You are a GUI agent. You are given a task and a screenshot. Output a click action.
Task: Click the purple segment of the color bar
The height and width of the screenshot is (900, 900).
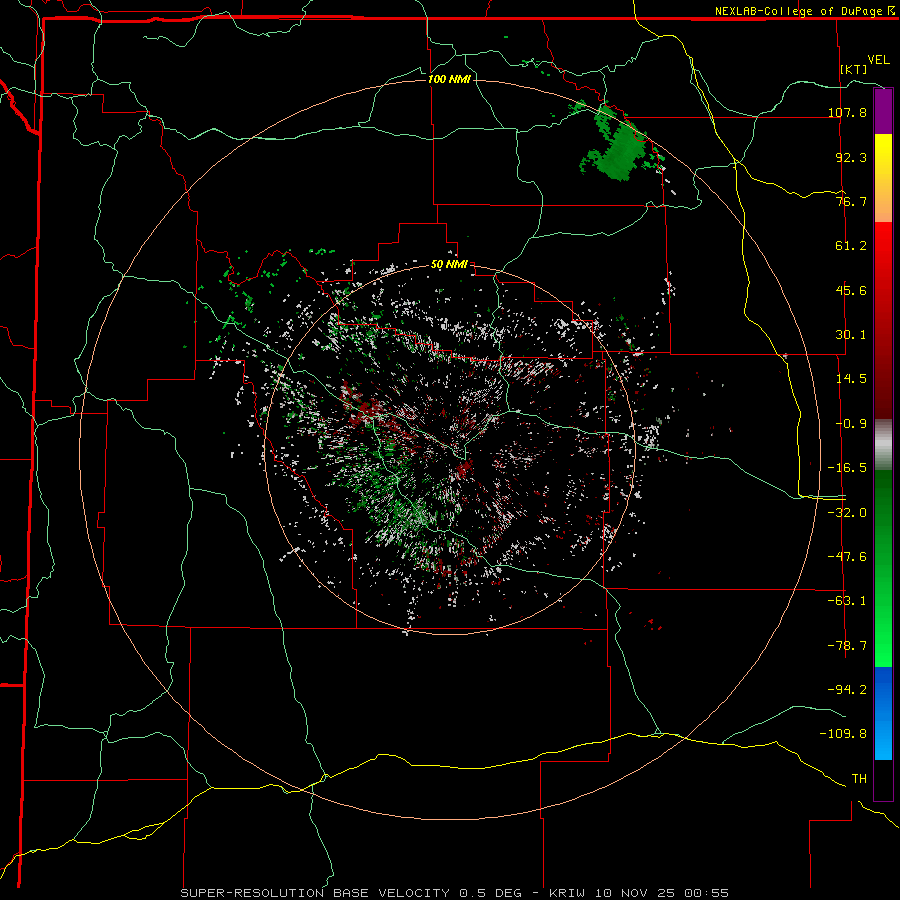coord(883,111)
